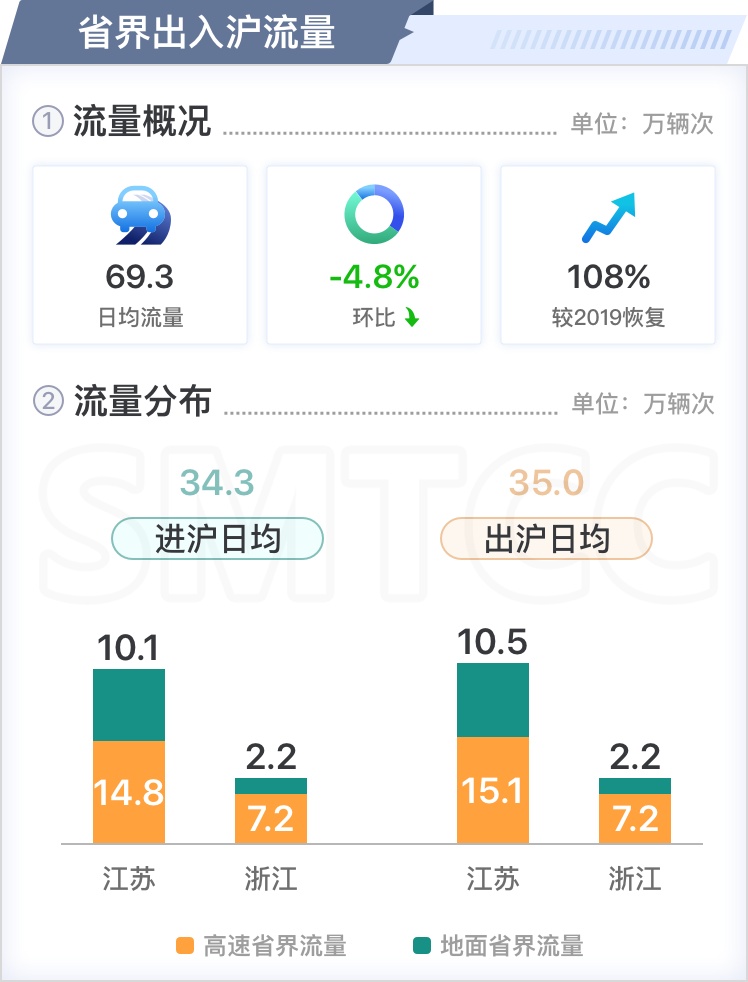
Task: Click the circled number 2 section marker
Action: coord(48,401)
